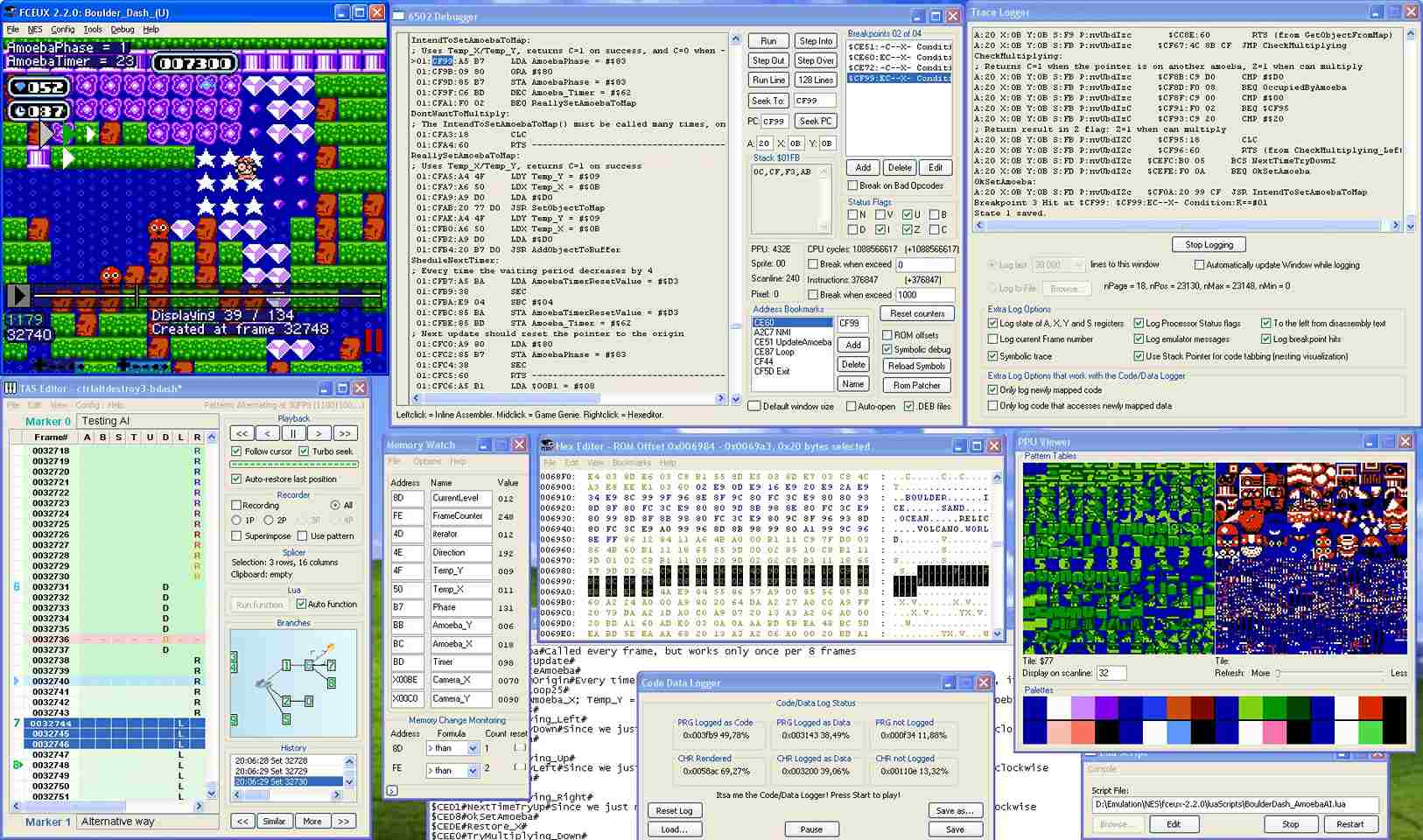The width and height of the screenshot is (1423, 840).
Task: Click Stop Logging in Trace Logger
Action: (x=1209, y=245)
